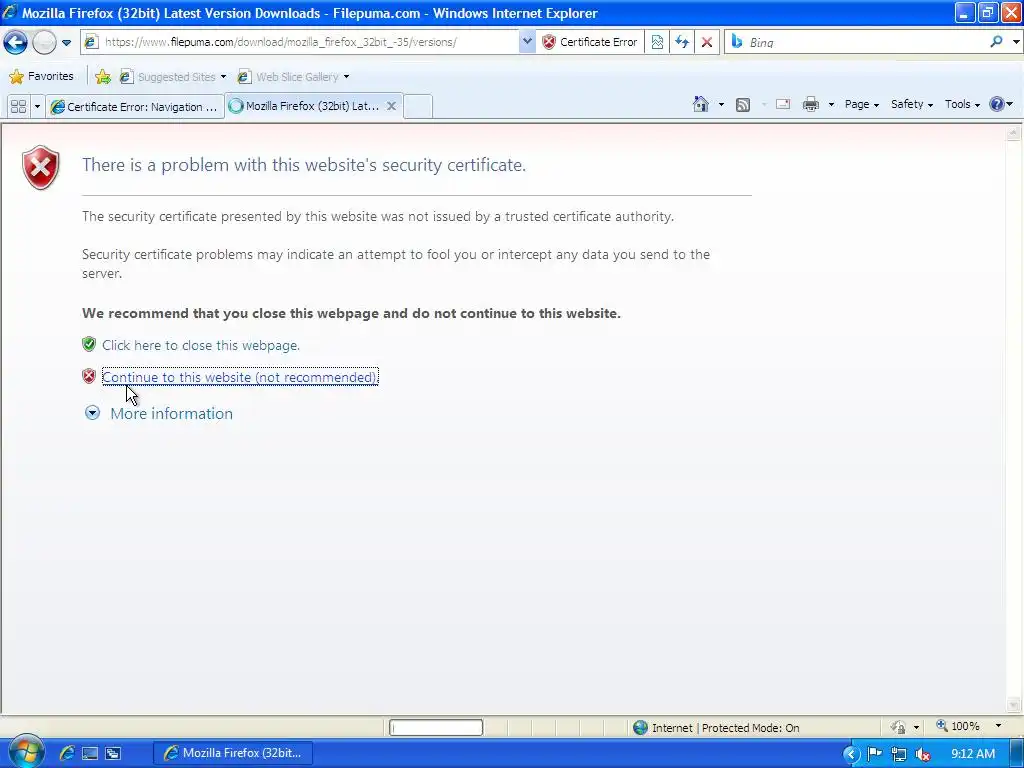Viewport: 1024px width, 768px height.
Task: Click the vertical scrollbar up arrow
Action: pyautogui.click(x=1014, y=134)
